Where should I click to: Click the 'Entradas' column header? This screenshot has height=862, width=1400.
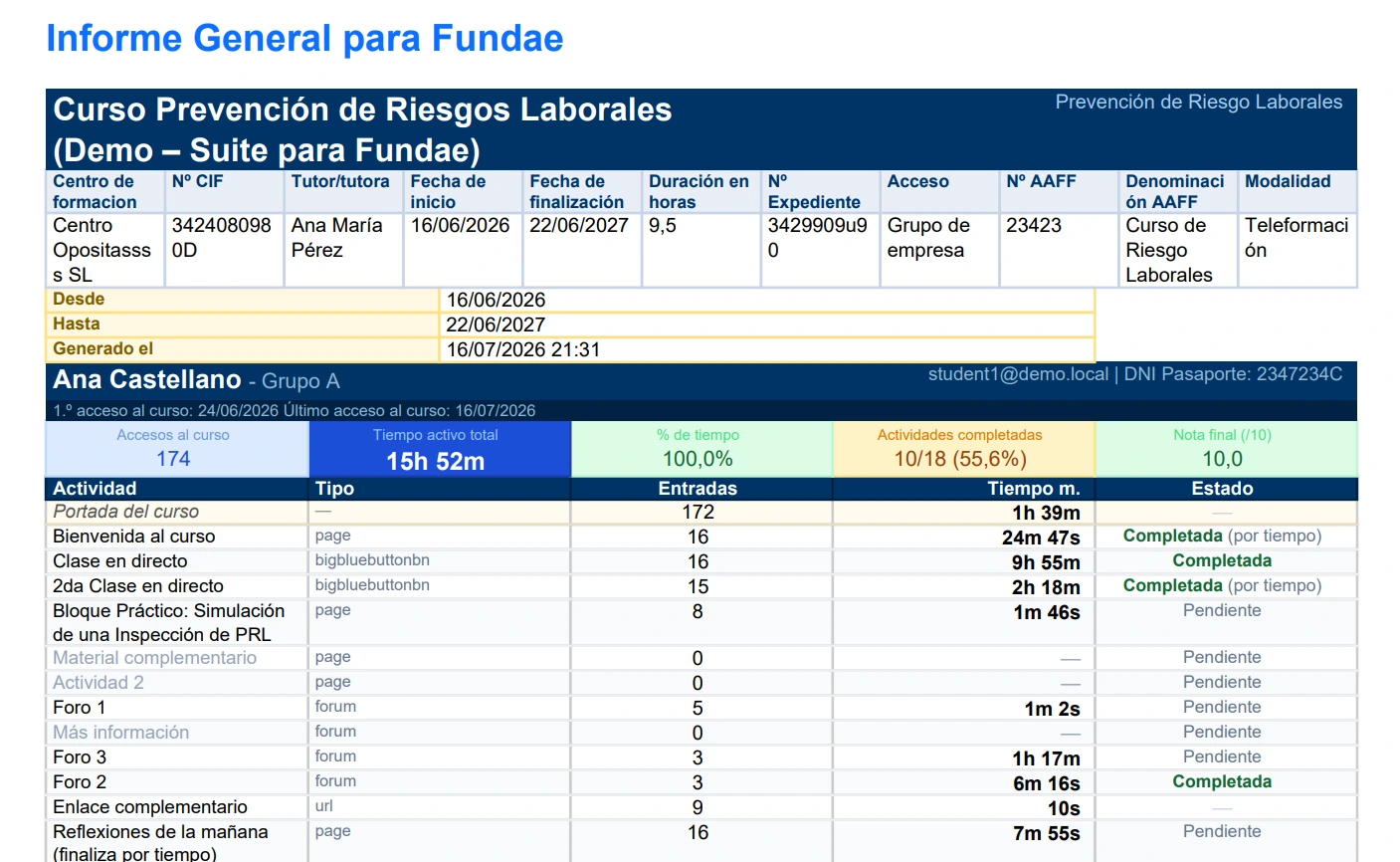[x=698, y=489]
